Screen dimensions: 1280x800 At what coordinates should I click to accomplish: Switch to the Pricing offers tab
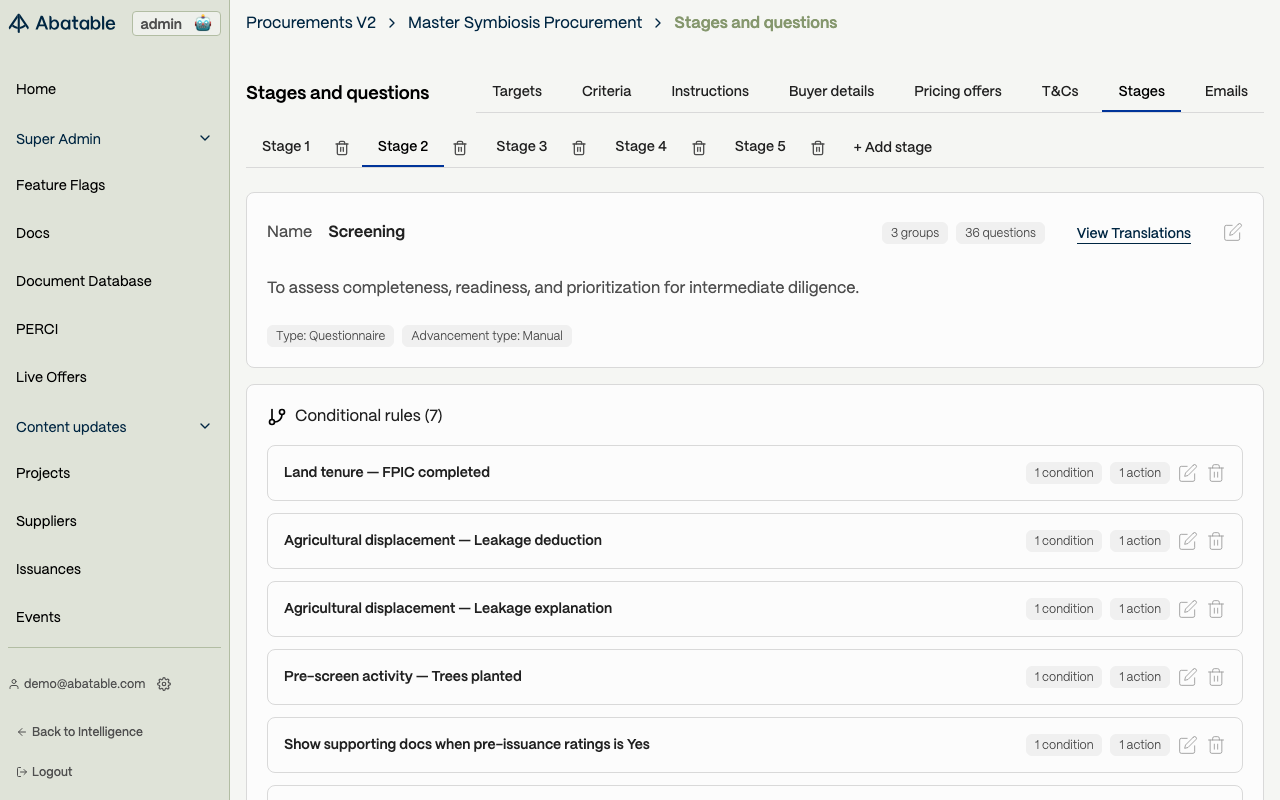point(957,91)
